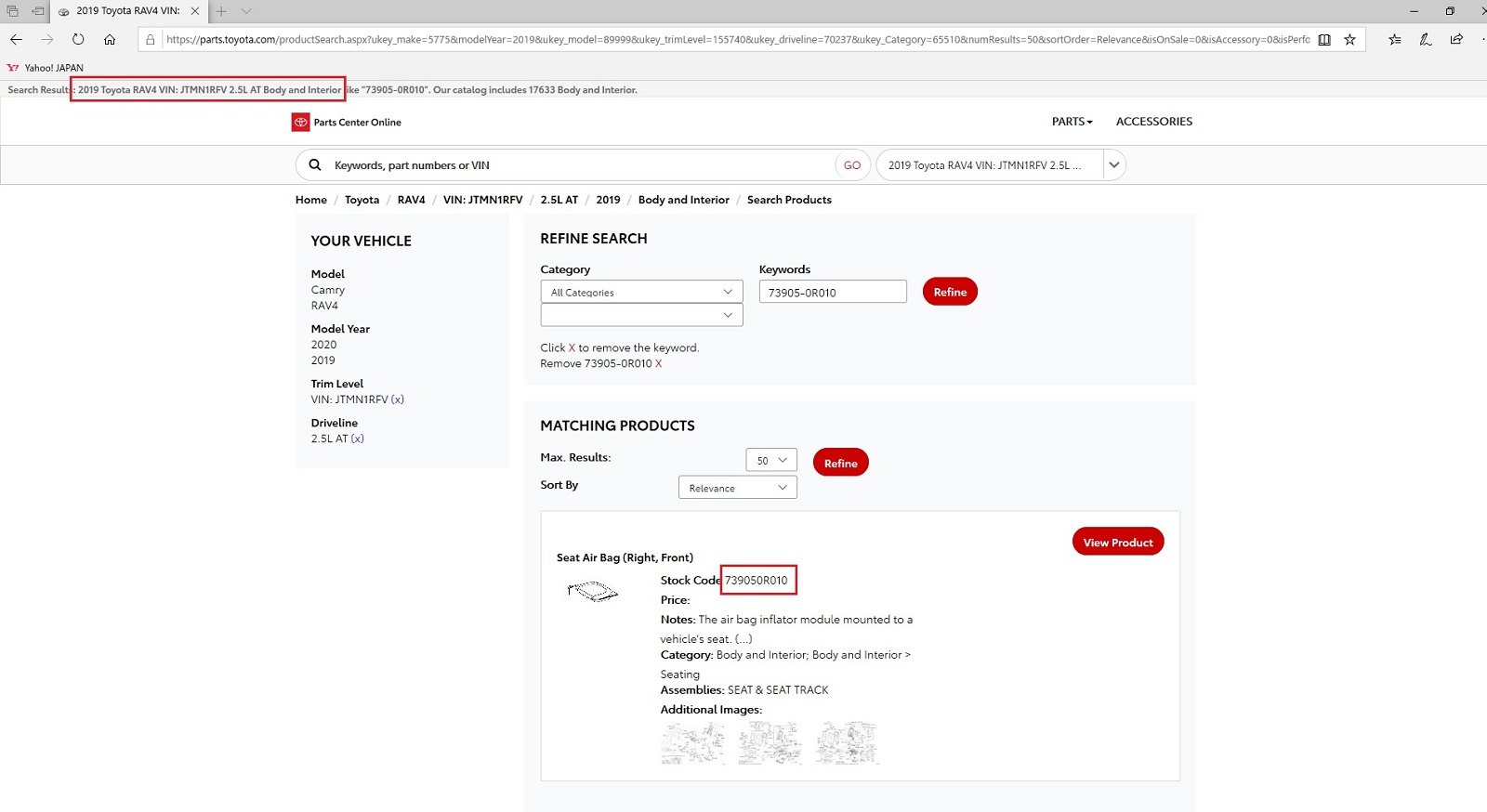Open a new tab with plus icon
1487x812 pixels.
point(221,11)
